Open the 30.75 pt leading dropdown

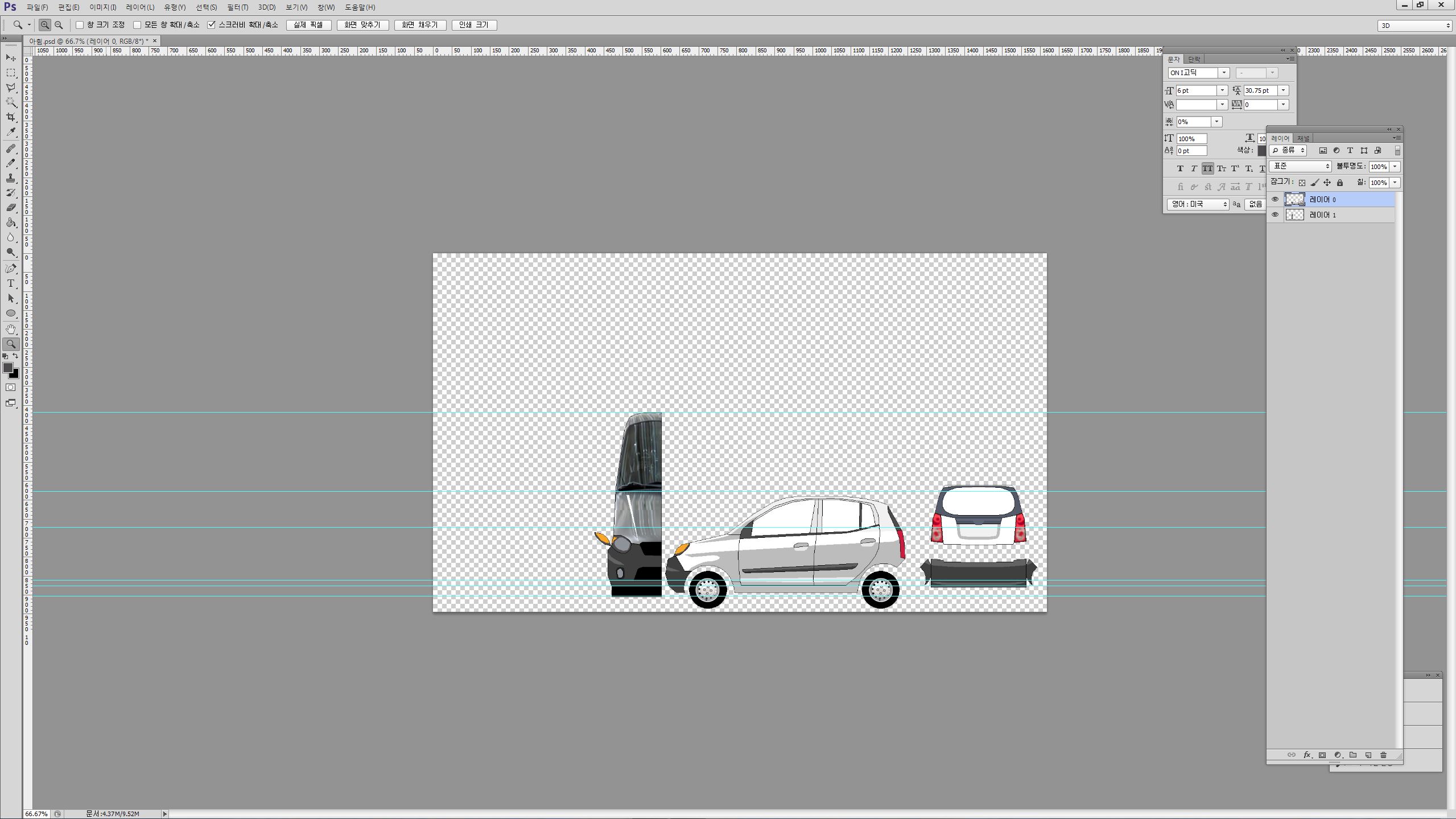click(1283, 90)
